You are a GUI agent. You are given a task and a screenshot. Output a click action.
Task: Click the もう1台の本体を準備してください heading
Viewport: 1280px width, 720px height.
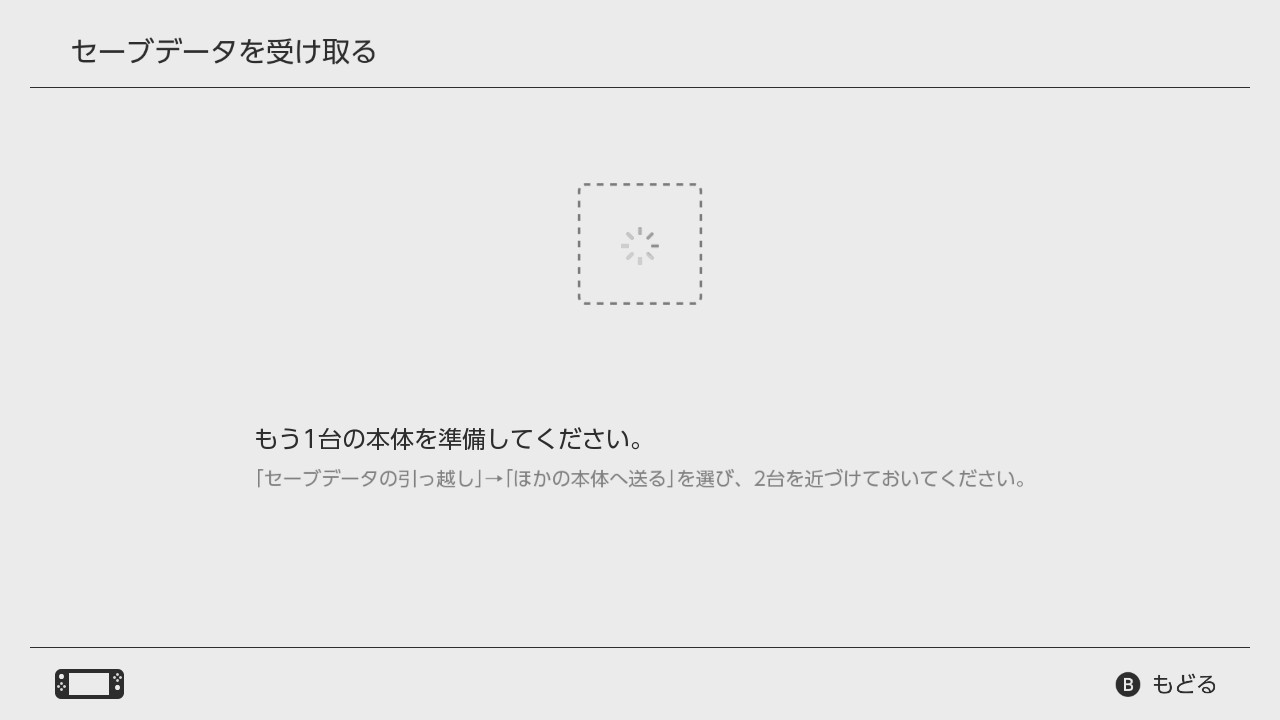click(x=449, y=439)
